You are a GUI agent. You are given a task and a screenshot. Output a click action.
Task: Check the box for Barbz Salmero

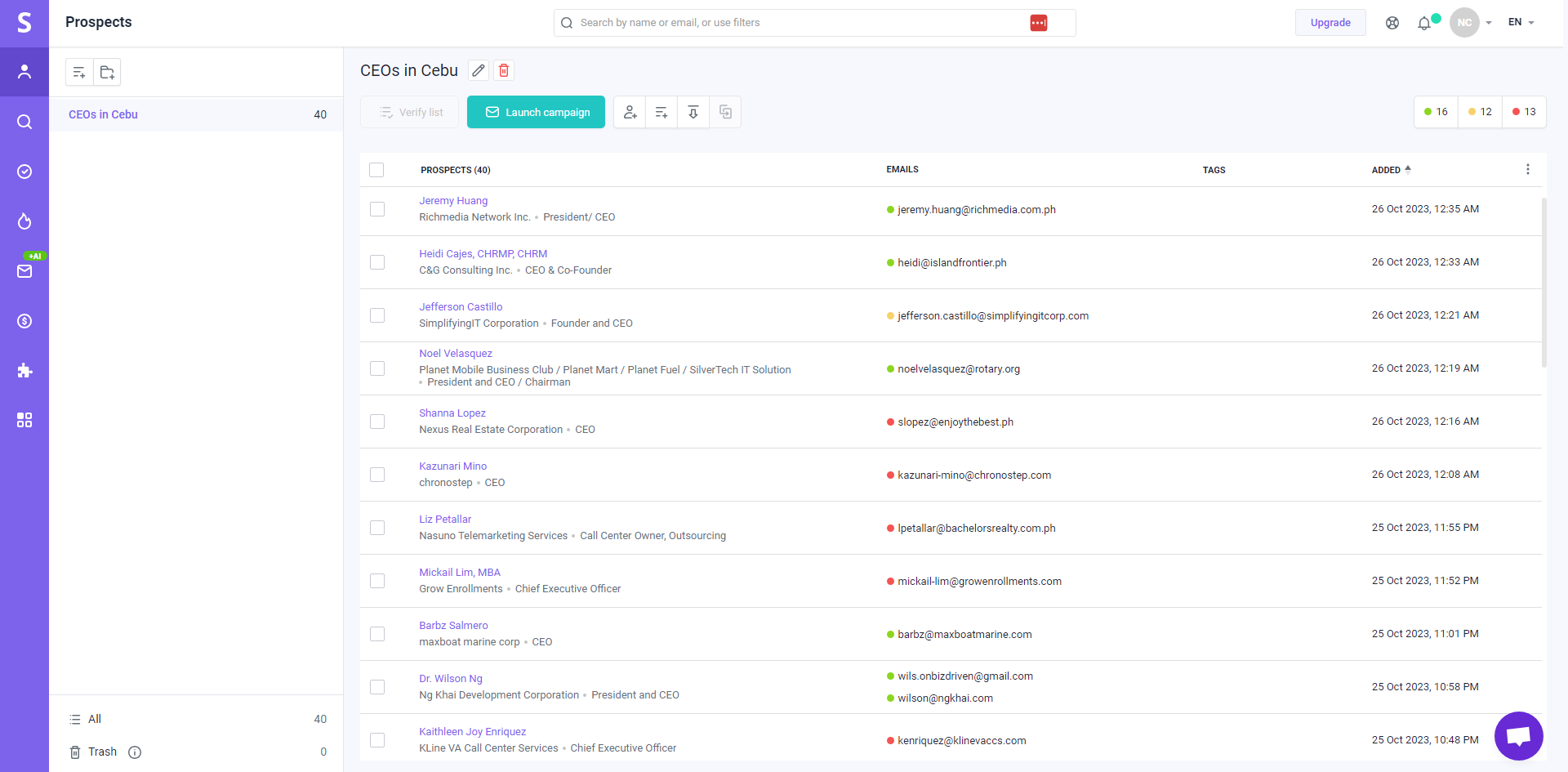pos(377,634)
